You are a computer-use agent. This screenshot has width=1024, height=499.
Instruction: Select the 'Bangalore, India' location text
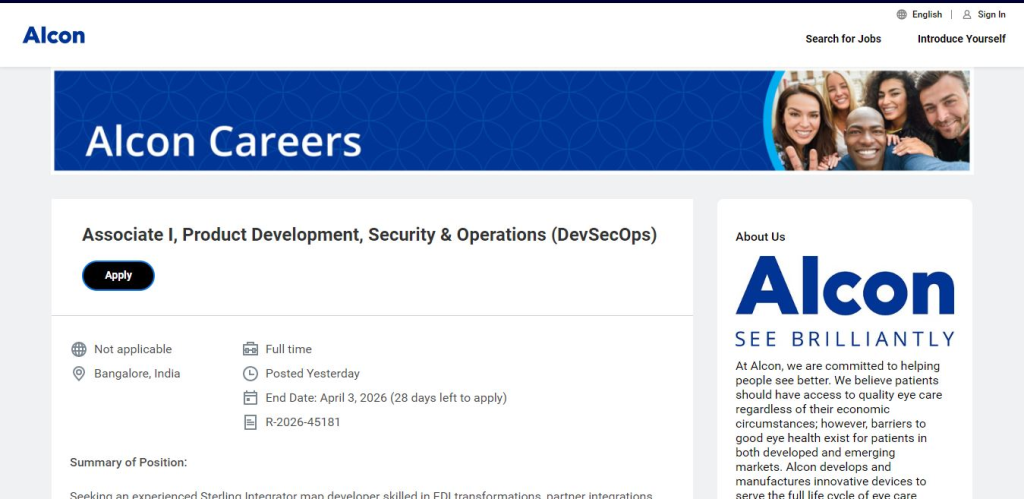click(137, 374)
